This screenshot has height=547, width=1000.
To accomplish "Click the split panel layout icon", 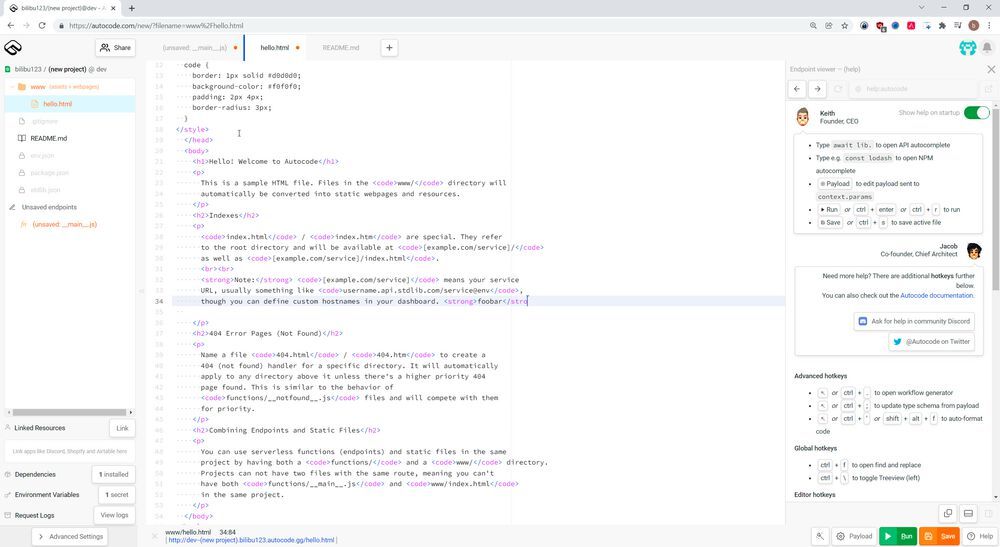I will point(968,513).
